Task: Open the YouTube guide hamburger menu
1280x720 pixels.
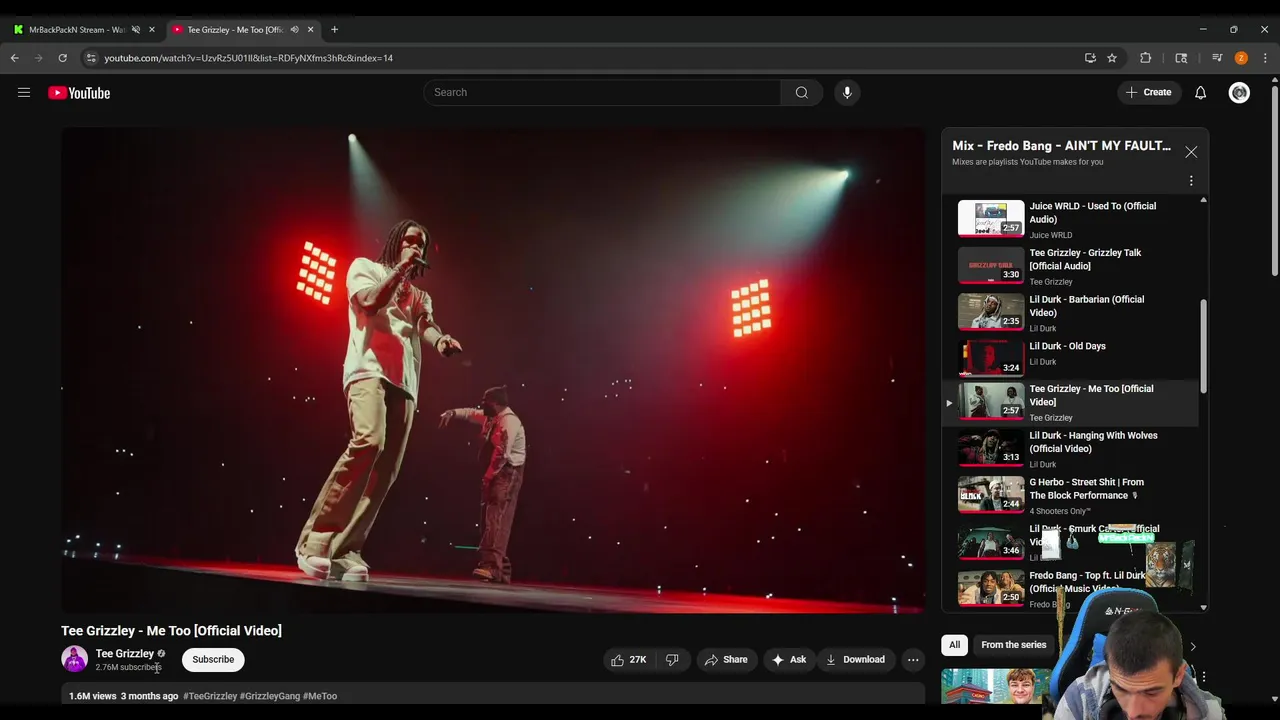Action: [x=24, y=93]
